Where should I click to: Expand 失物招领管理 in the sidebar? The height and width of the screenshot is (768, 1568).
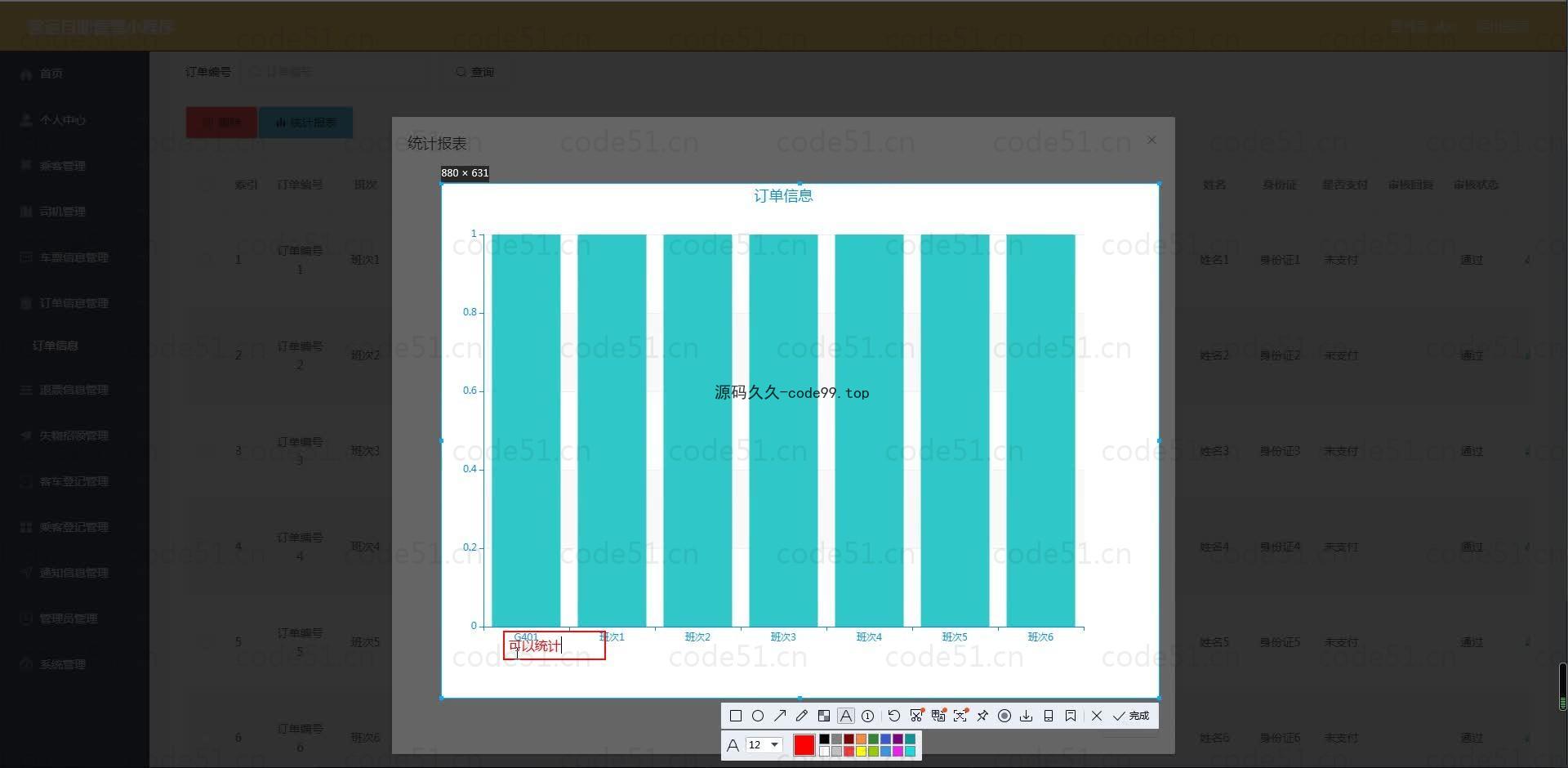74,435
